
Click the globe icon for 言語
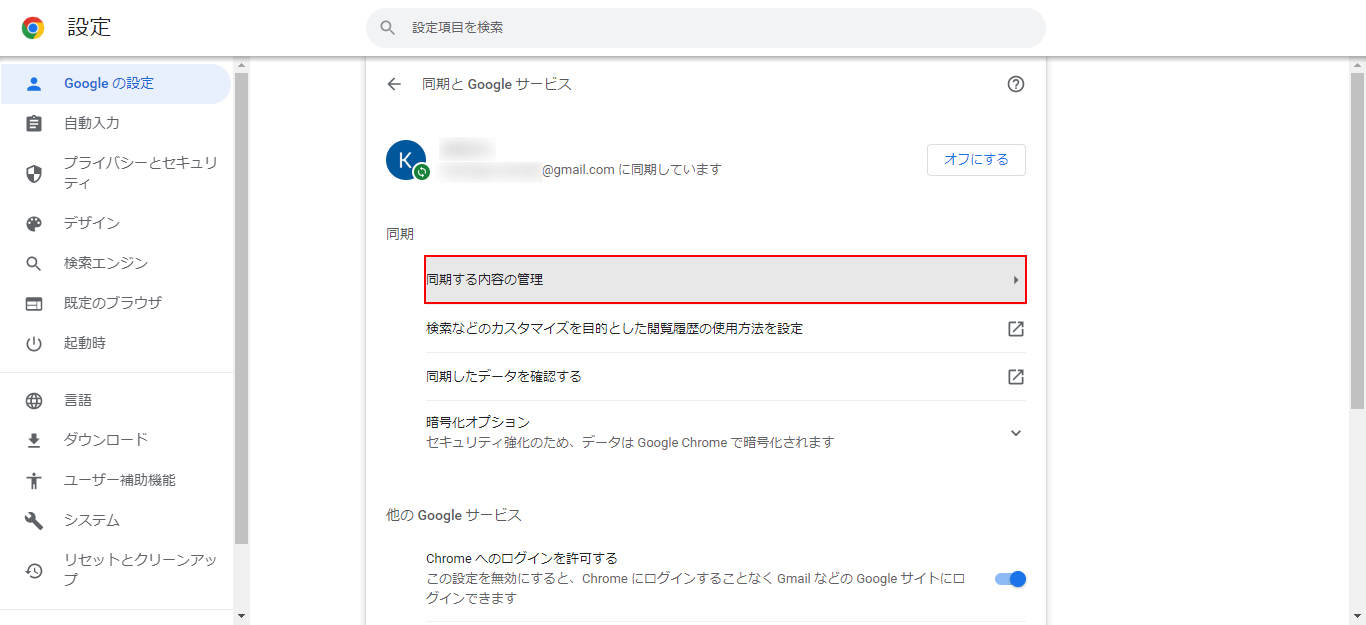point(34,401)
